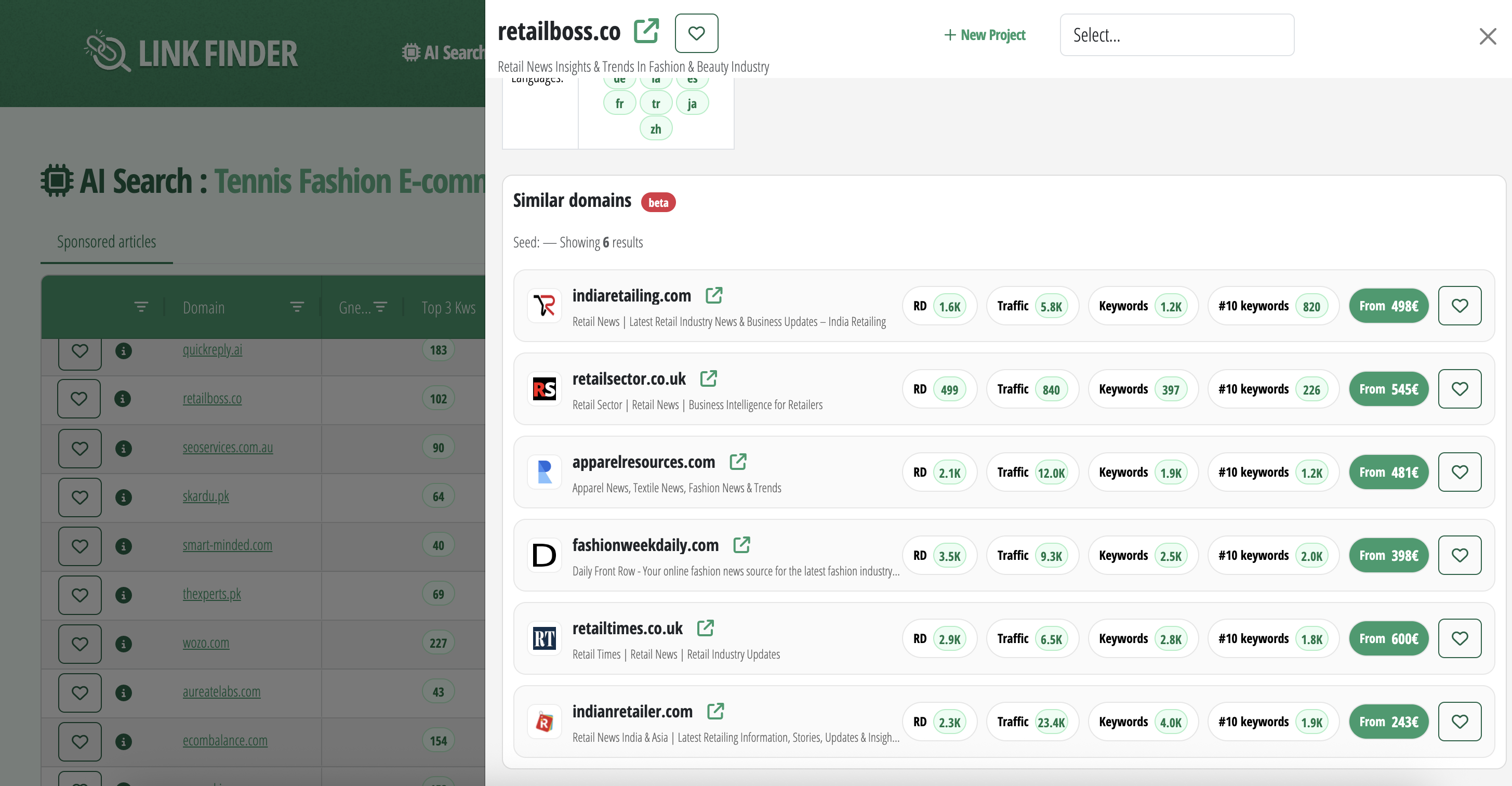Click indiaretailing.com site logo thumbnail
This screenshot has height=786, width=1512.
(544, 306)
